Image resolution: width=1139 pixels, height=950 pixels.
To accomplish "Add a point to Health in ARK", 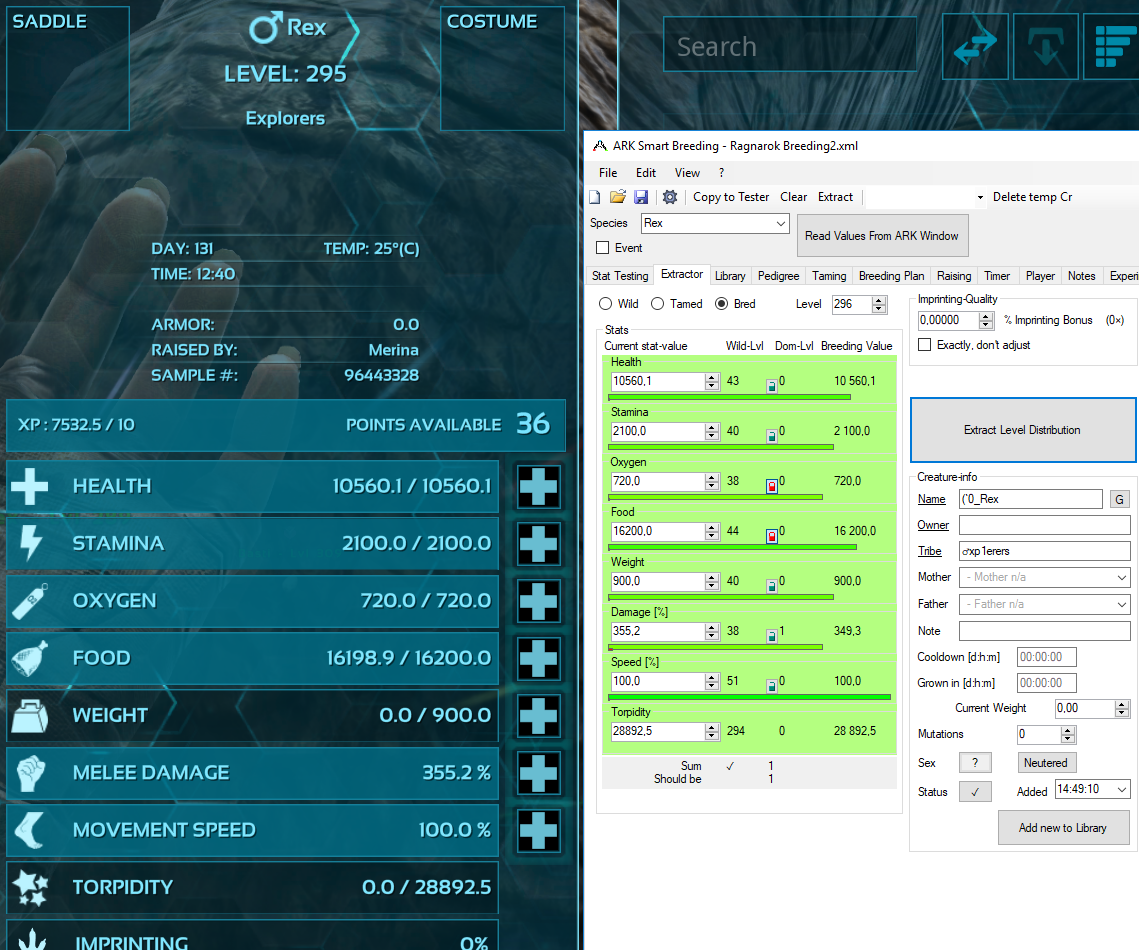I will (539, 486).
